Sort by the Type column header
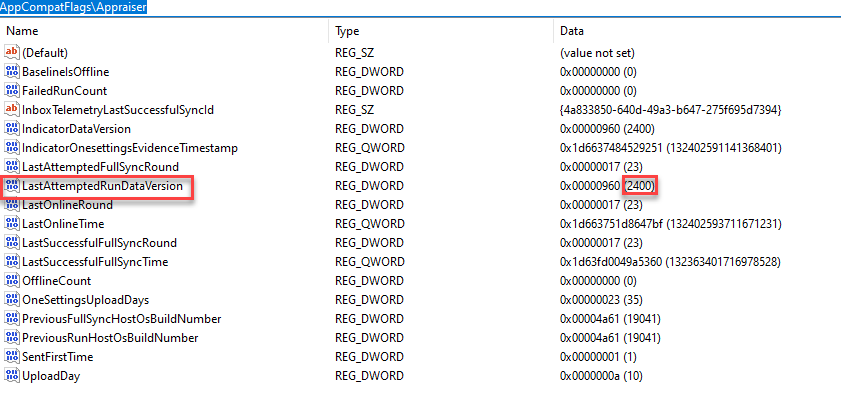 click(x=441, y=31)
